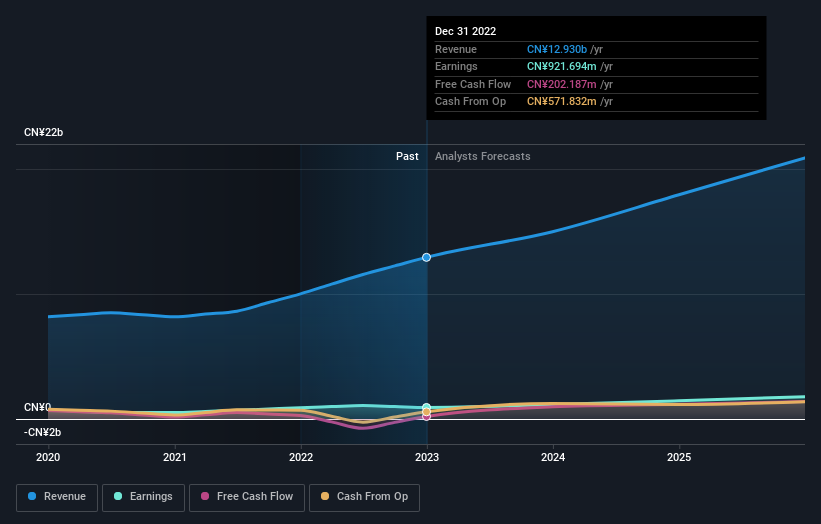Click the Earnings row label in tooltip
This screenshot has height=524, width=821.
coord(456,66)
